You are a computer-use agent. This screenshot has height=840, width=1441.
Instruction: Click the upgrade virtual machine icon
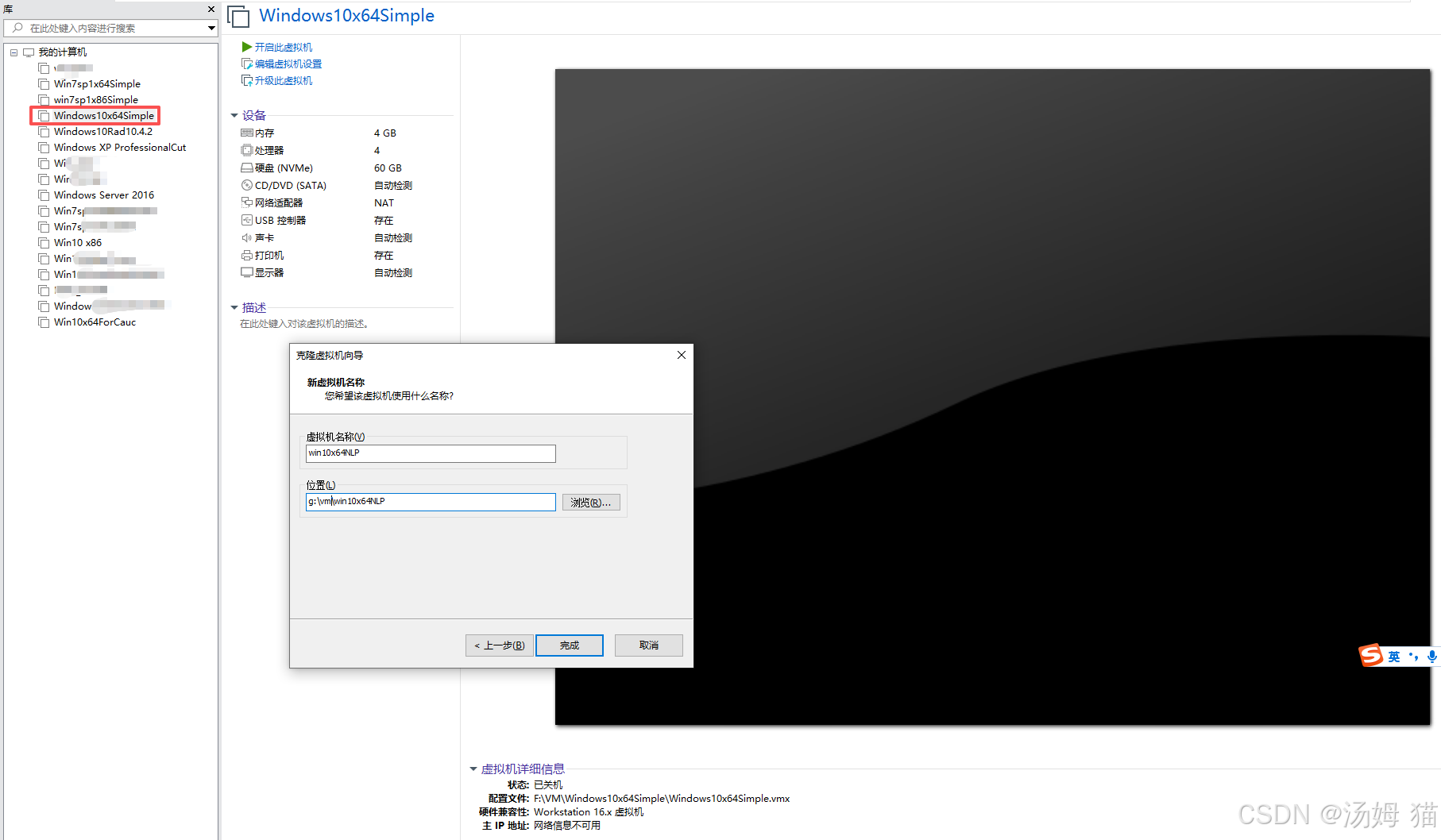point(247,80)
